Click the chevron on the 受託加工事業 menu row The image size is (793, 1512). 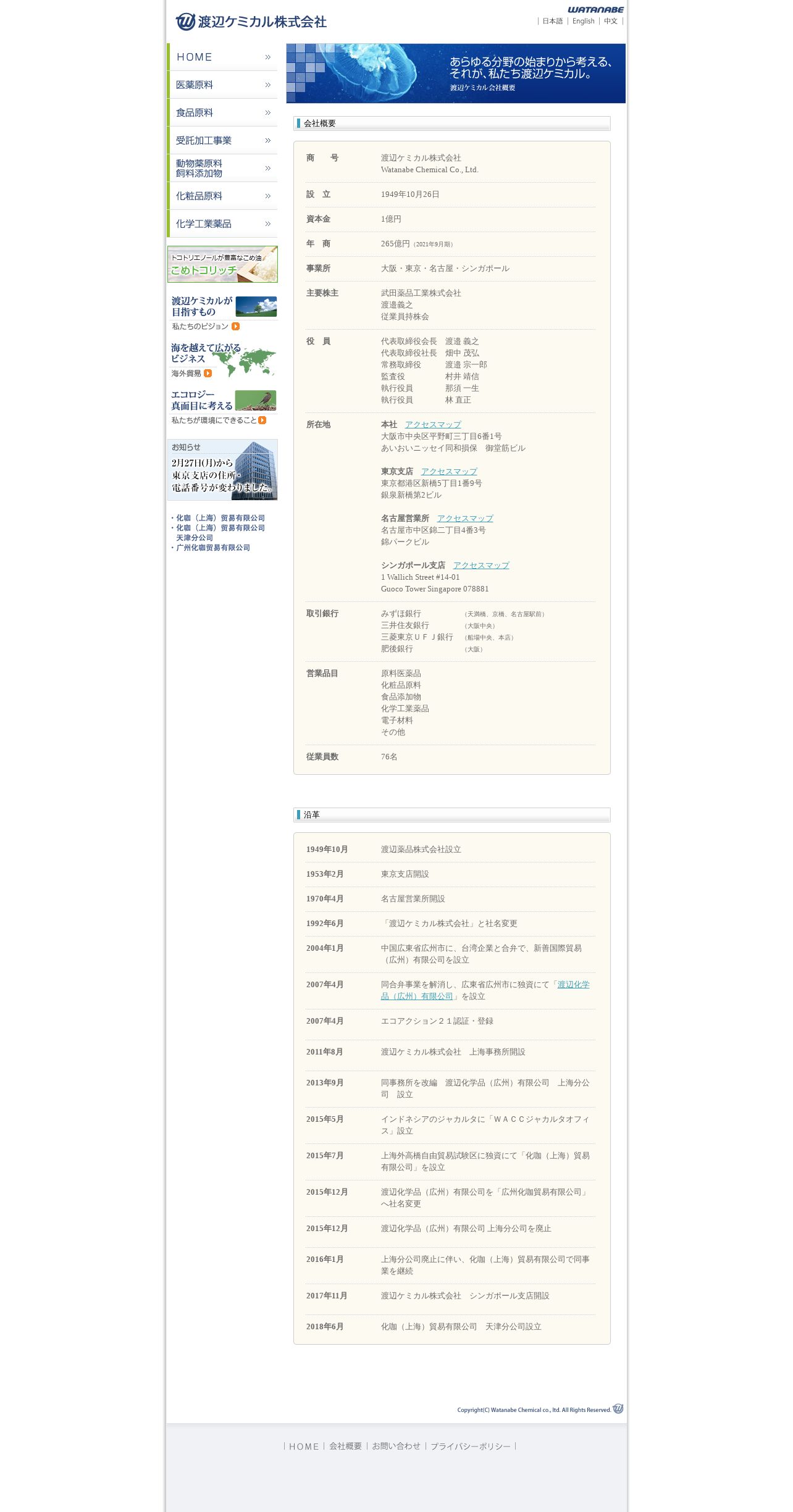(268, 141)
